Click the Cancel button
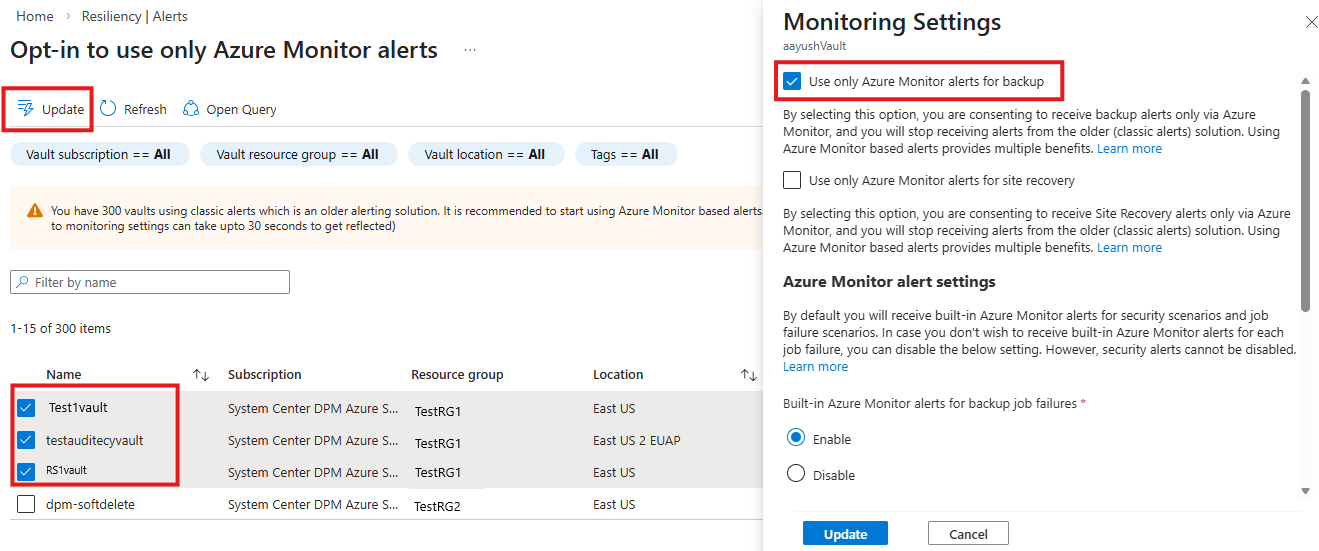1319x551 pixels. [968, 534]
